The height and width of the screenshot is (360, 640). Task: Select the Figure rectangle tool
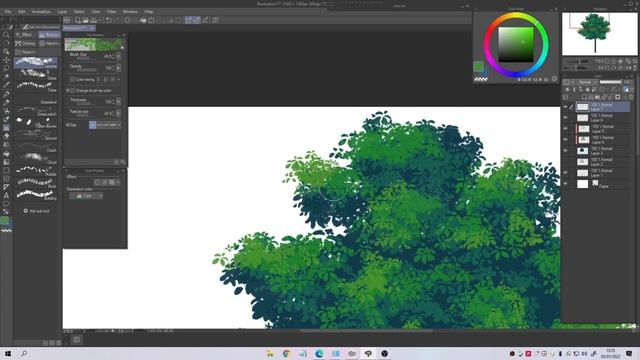6,170
